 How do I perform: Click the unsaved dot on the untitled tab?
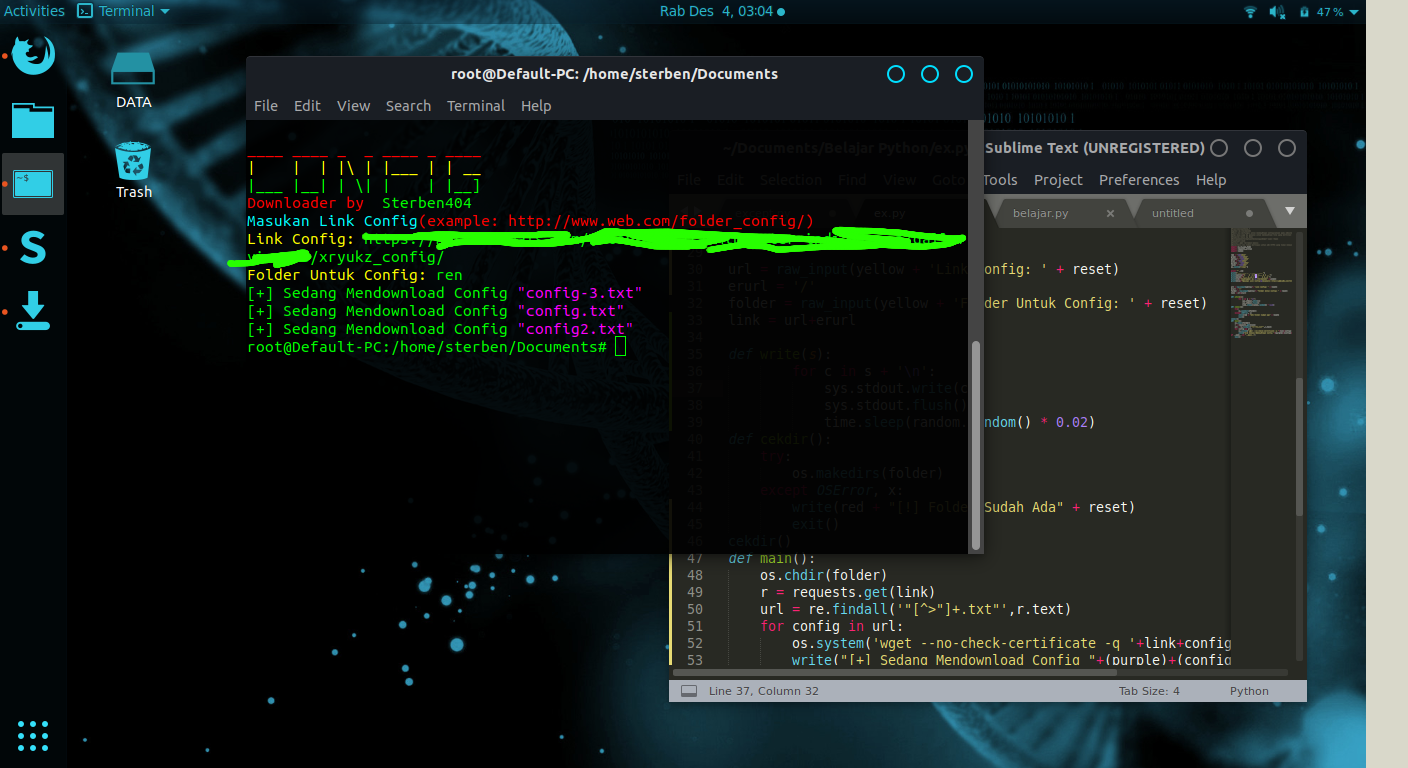(x=1249, y=213)
